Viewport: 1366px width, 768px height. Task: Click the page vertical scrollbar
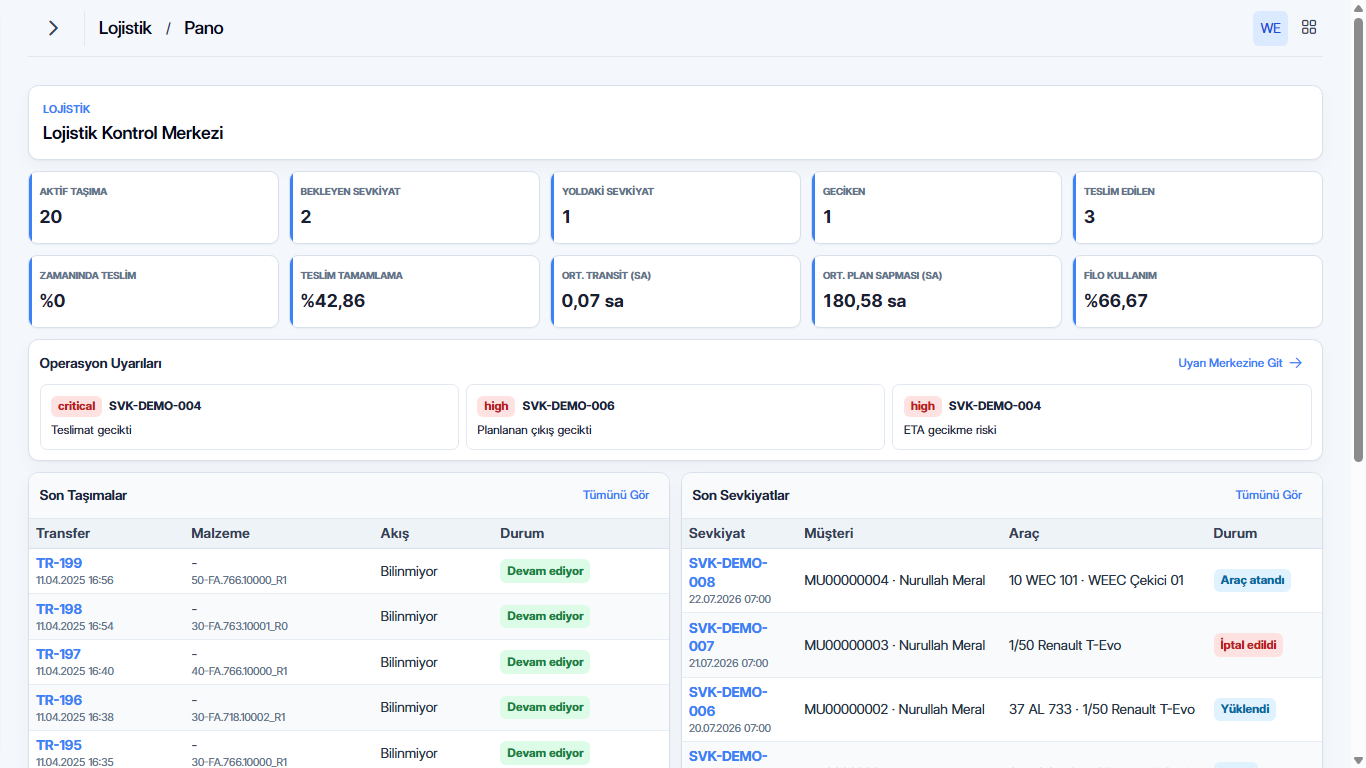1358,384
